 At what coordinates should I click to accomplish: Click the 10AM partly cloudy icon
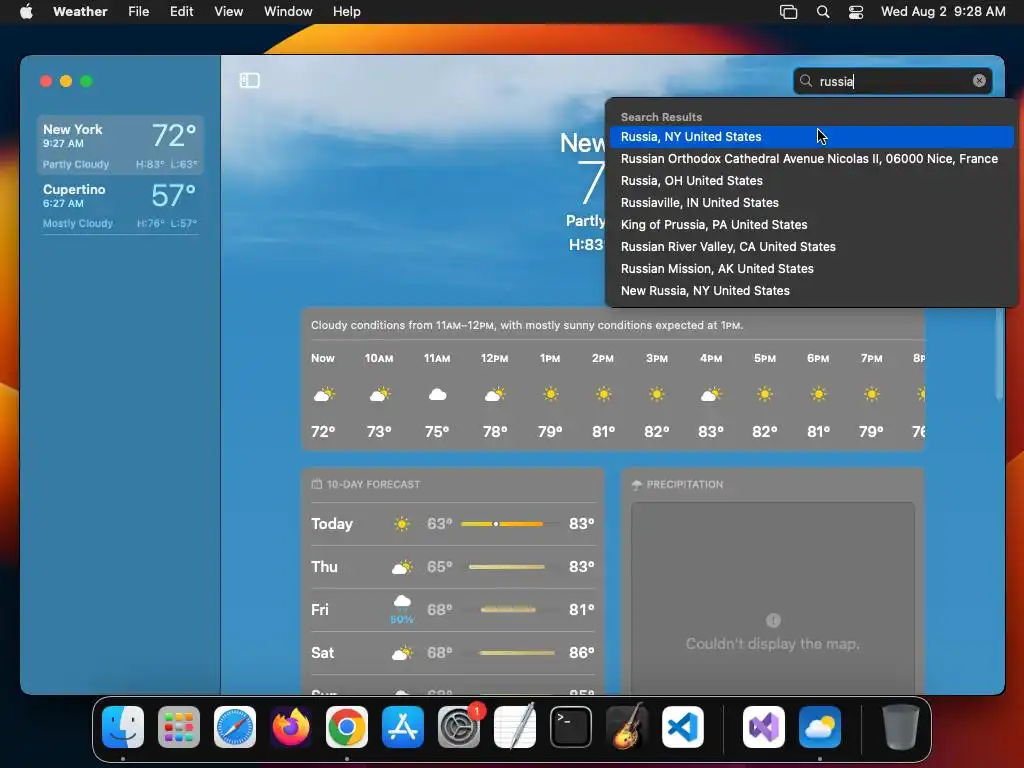(x=379, y=394)
